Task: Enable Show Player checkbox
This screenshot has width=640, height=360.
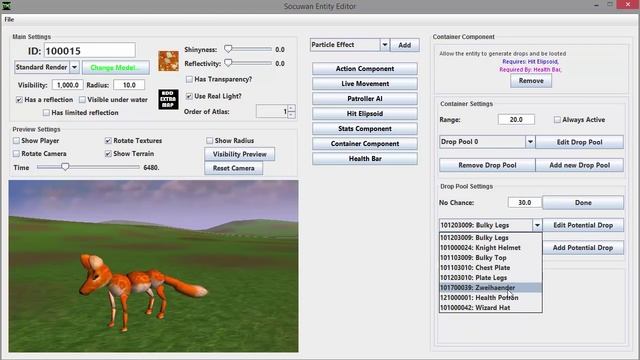Action: click(16, 141)
